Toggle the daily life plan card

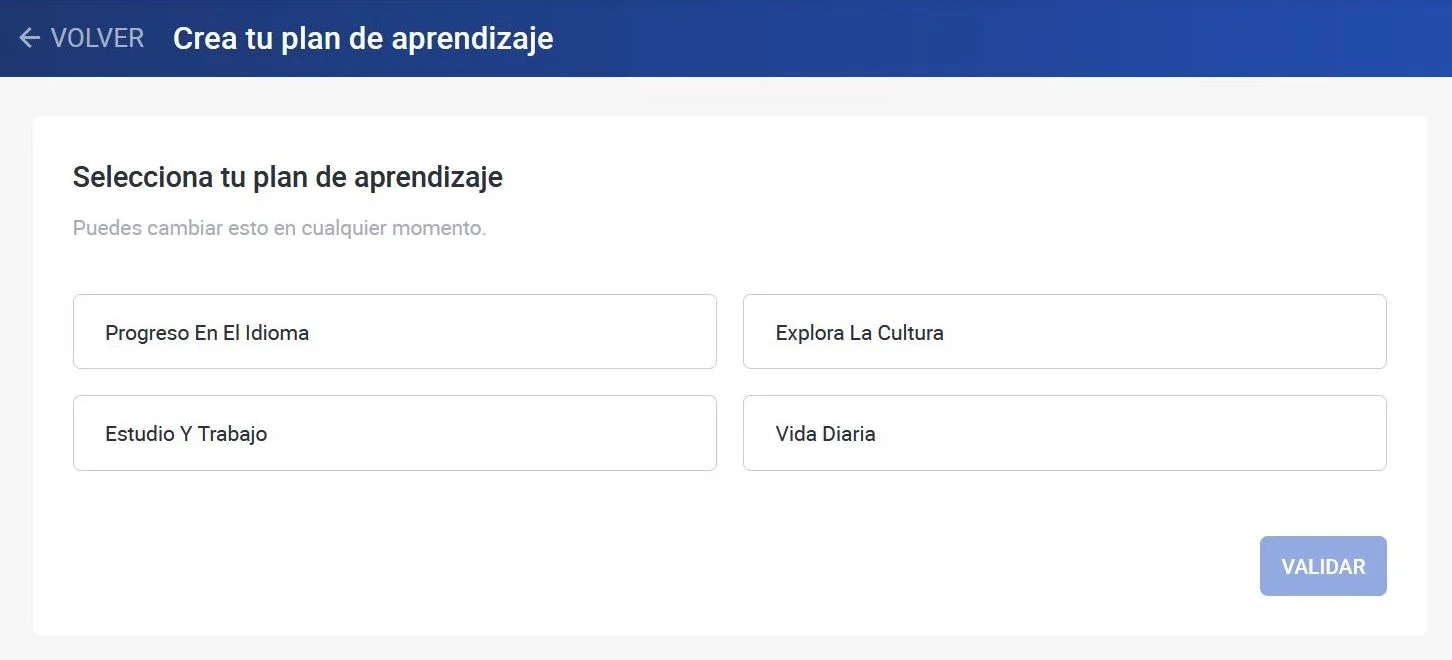tap(1064, 433)
